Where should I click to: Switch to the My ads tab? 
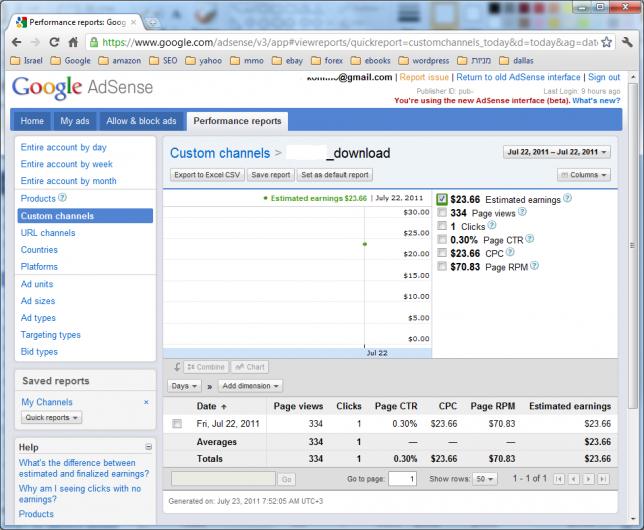[75, 121]
